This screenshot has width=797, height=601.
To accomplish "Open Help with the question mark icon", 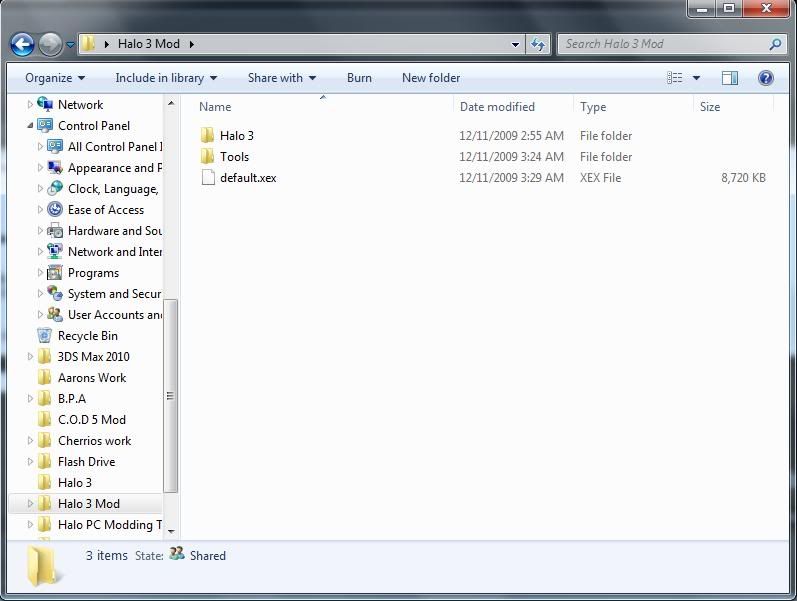I will click(x=765, y=78).
